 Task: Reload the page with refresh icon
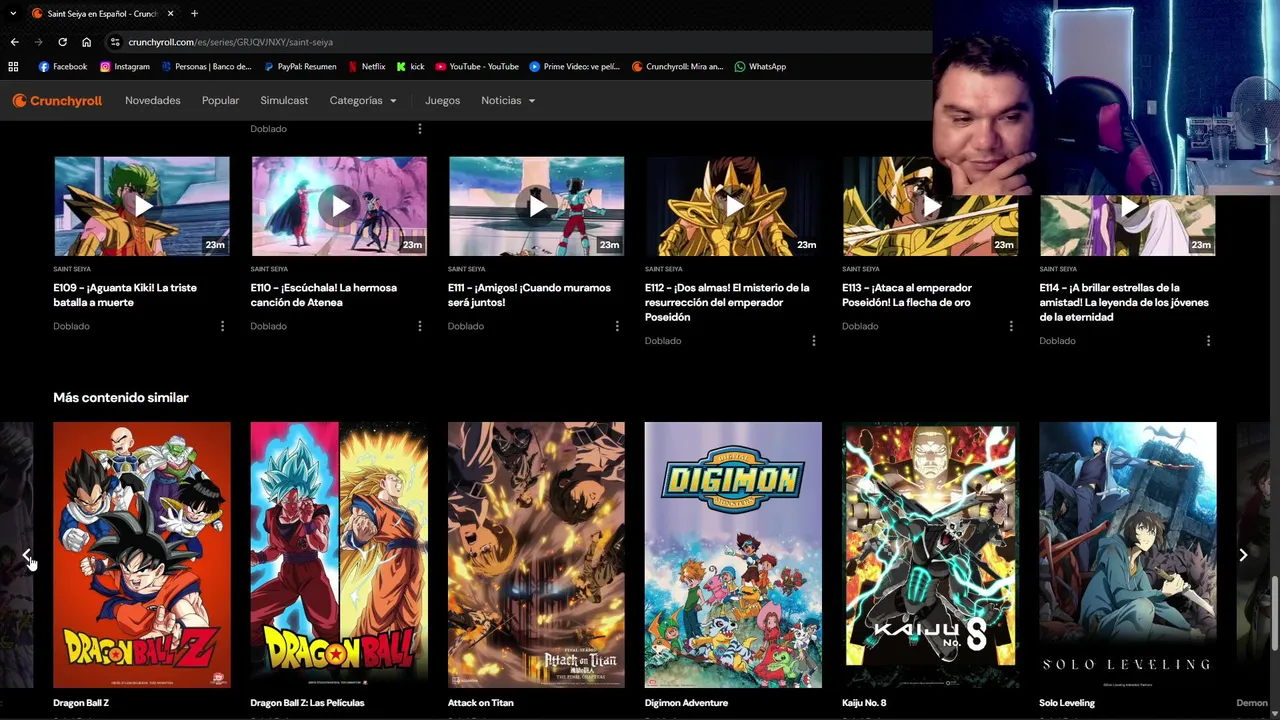[62, 42]
